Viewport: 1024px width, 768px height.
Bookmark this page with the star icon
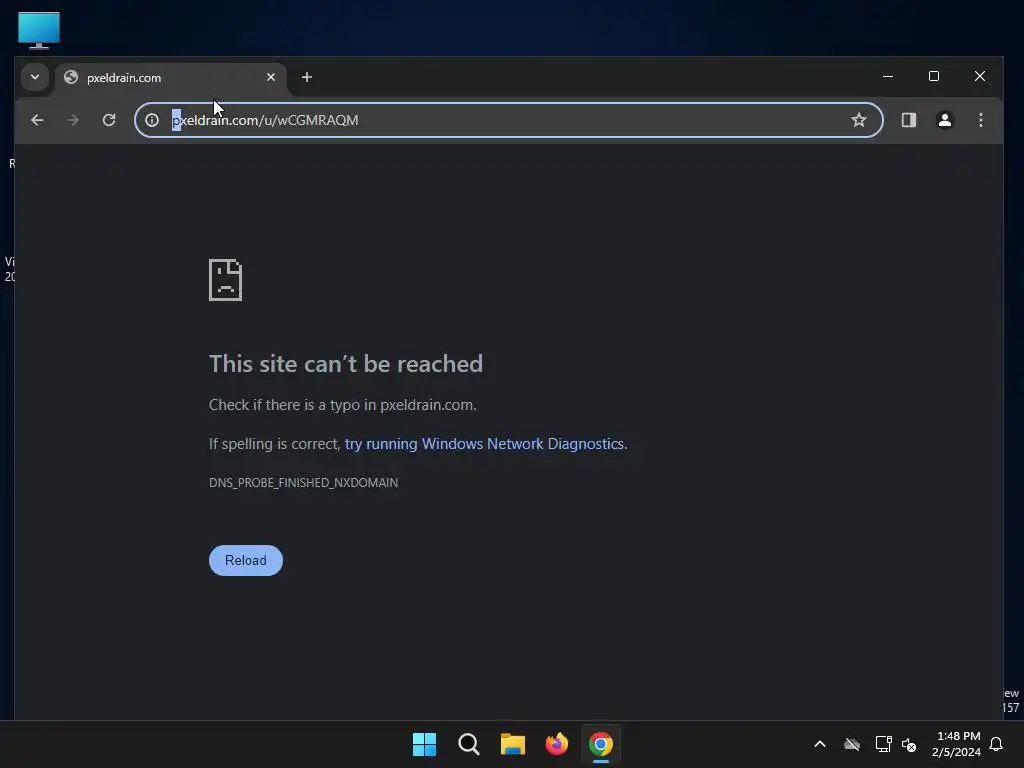(x=859, y=120)
